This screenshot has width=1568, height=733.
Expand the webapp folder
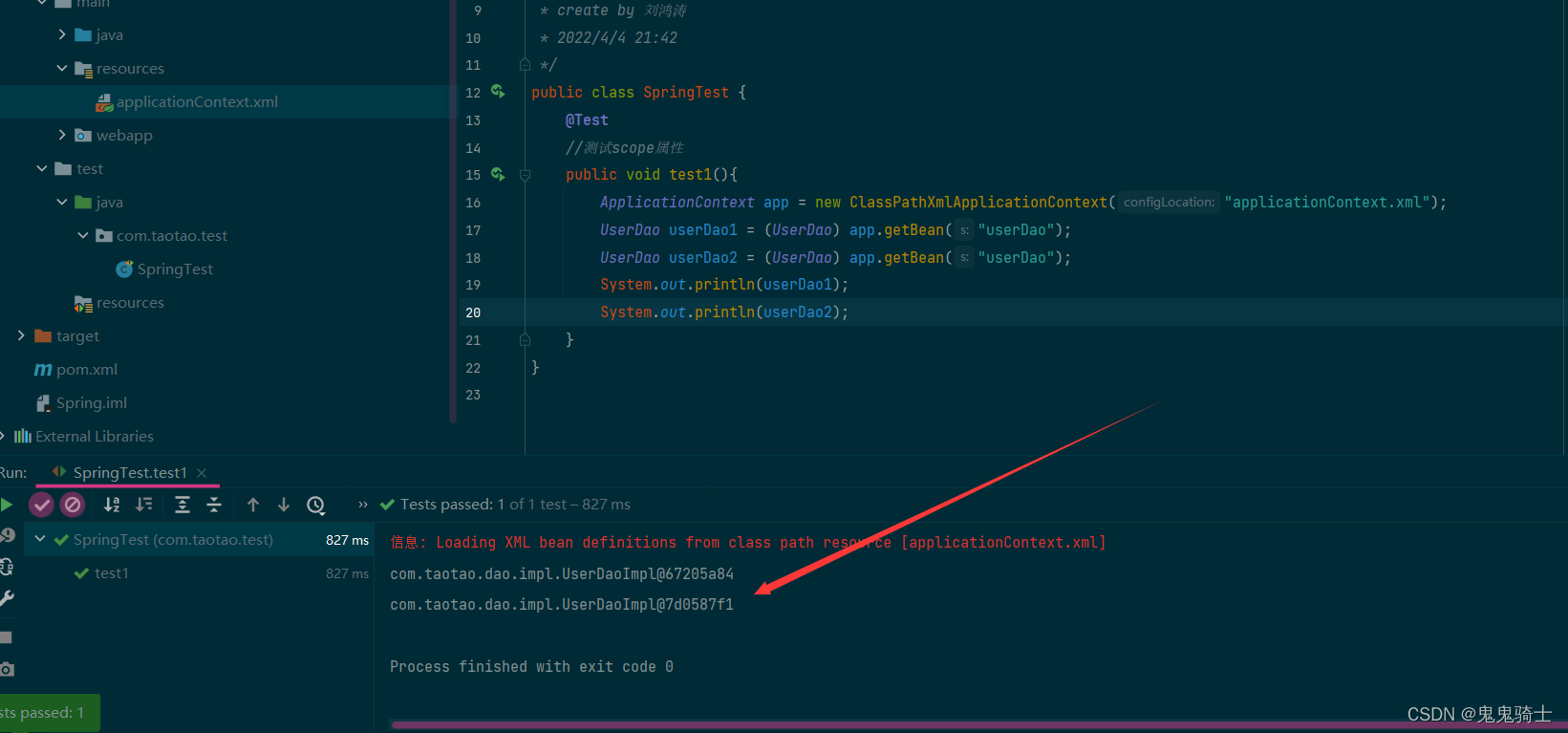pyautogui.click(x=62, y=135)
